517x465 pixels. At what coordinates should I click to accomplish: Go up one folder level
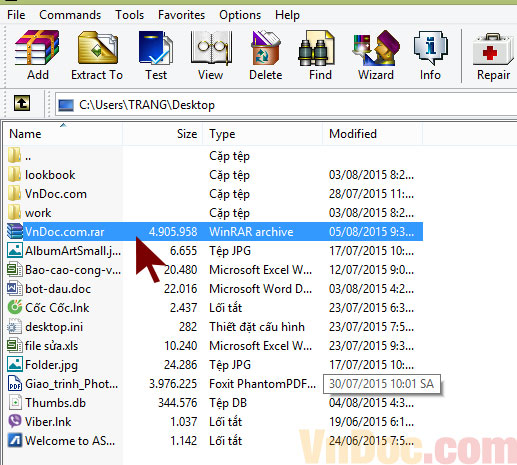tap(22, 103)
